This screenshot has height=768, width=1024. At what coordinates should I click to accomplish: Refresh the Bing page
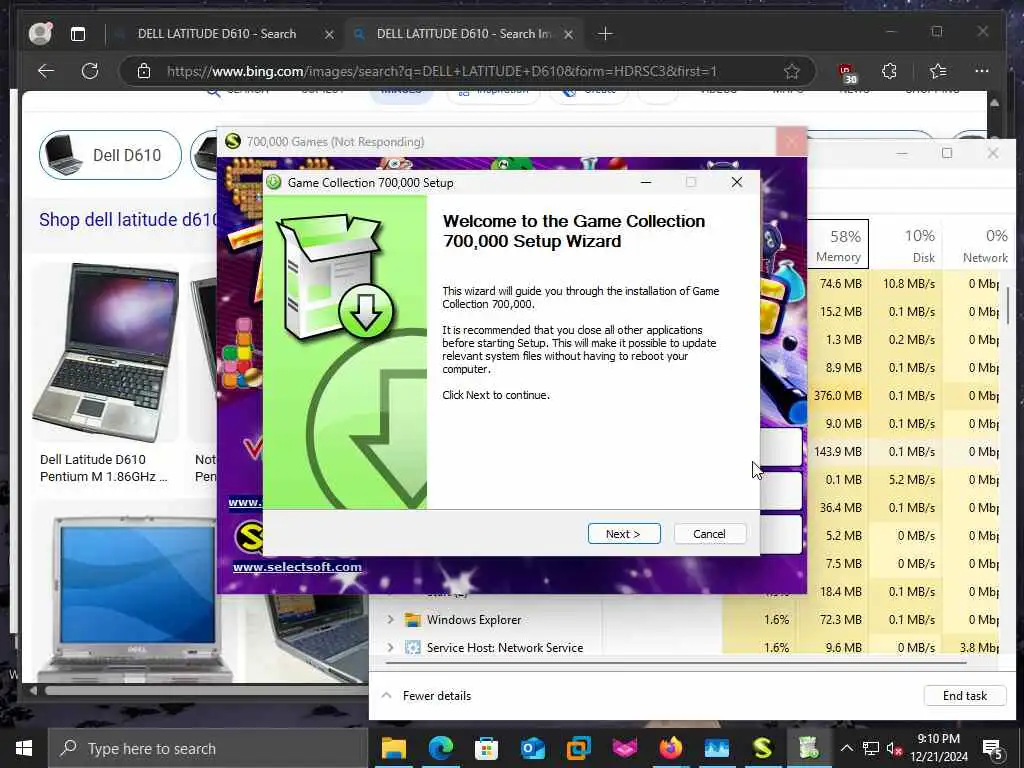pyautogui.click(x=89, y=71)
